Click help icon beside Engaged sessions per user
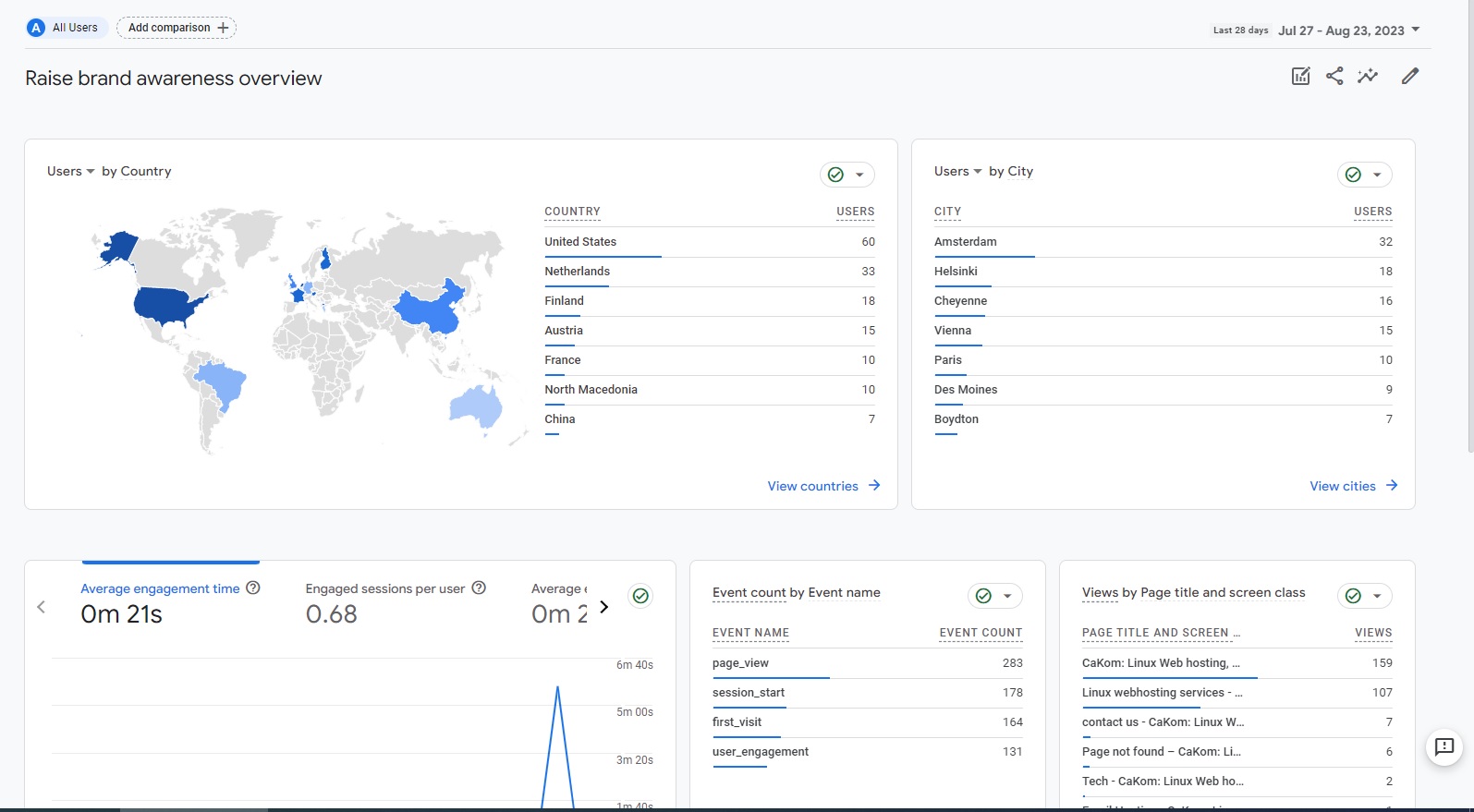The image size is (1474, 812). (479, 588)
